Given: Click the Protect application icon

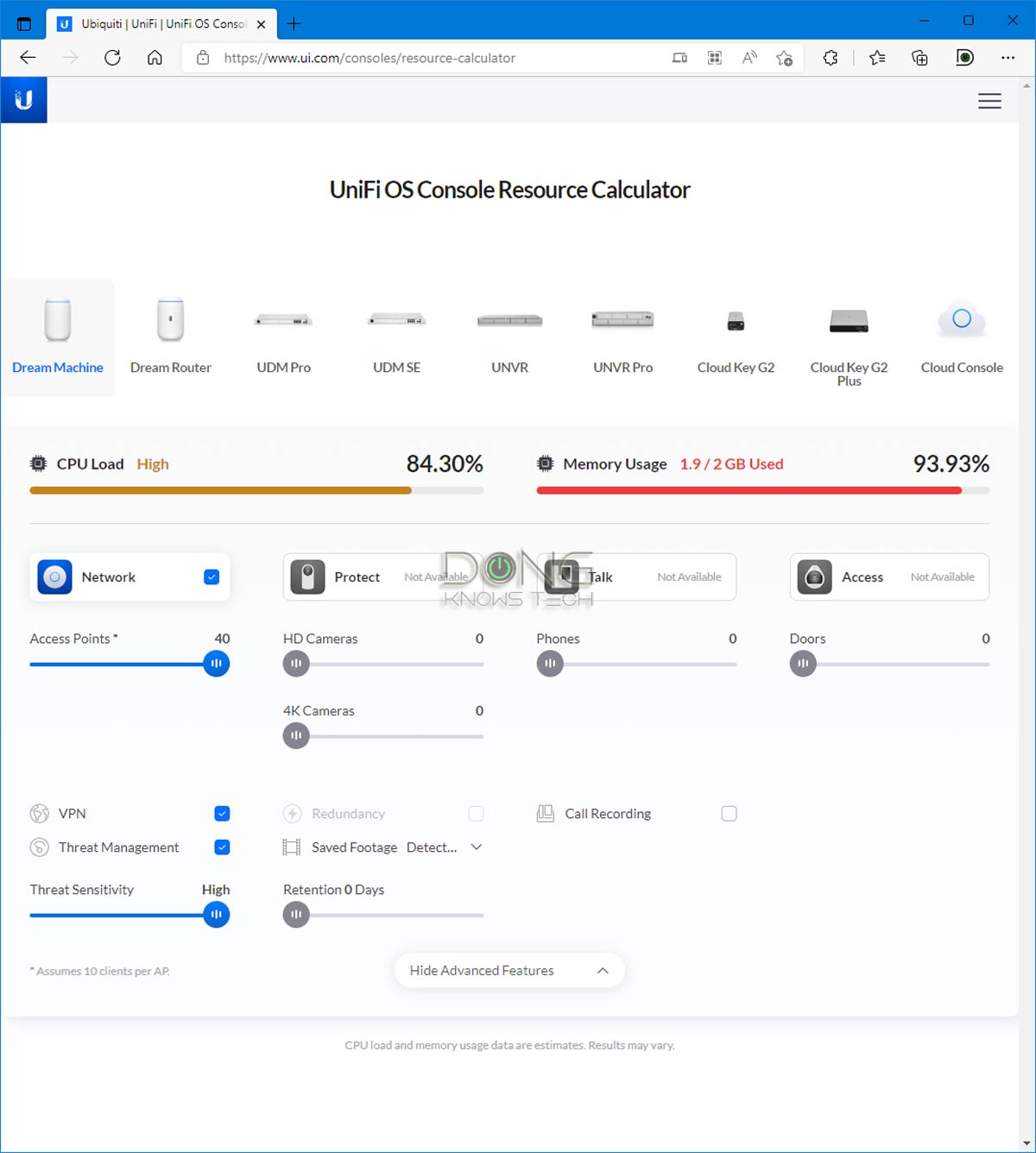Looking at the screenshot, I should pos(307,576).
